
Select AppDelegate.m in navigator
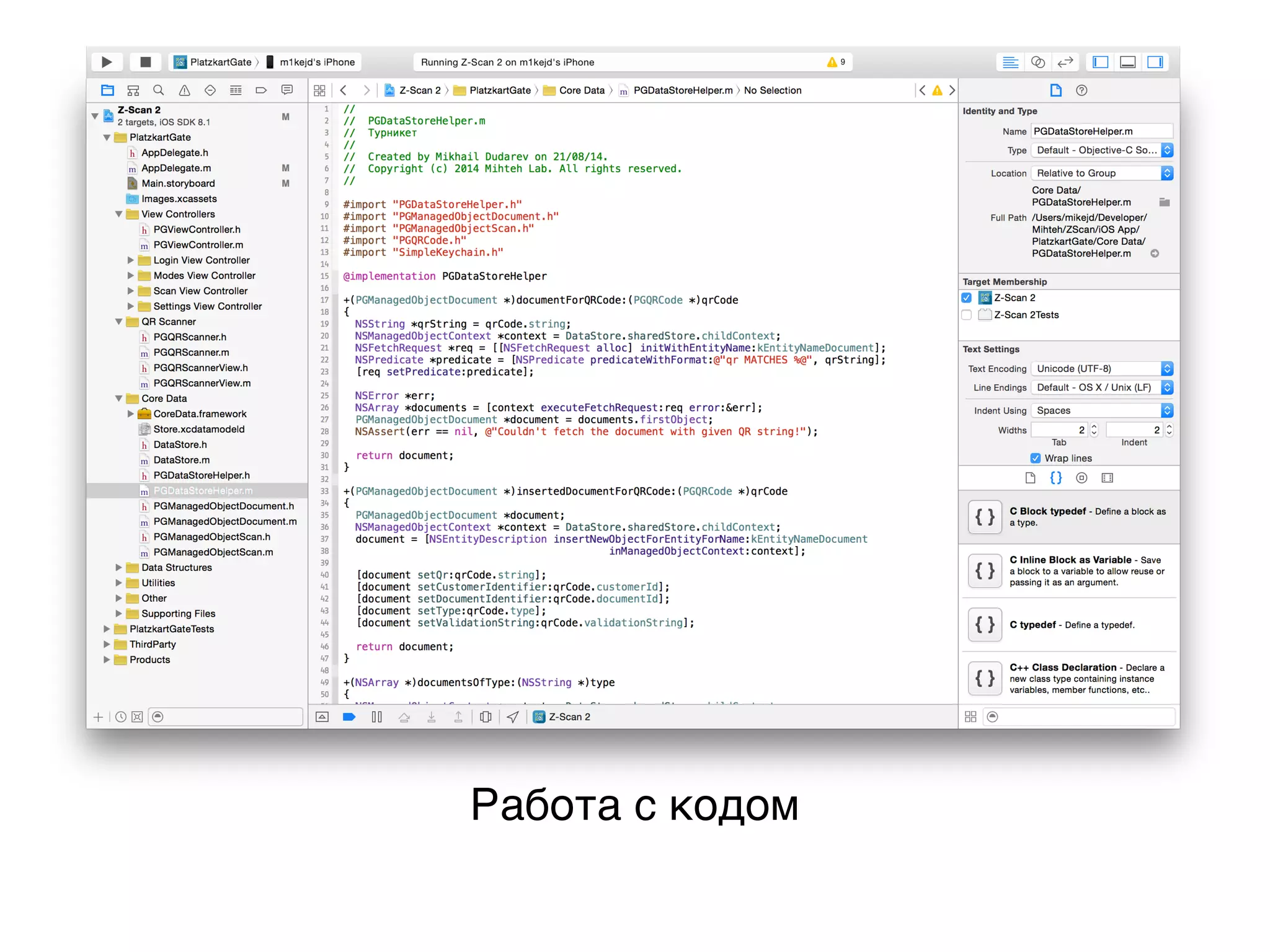[176, 168]
